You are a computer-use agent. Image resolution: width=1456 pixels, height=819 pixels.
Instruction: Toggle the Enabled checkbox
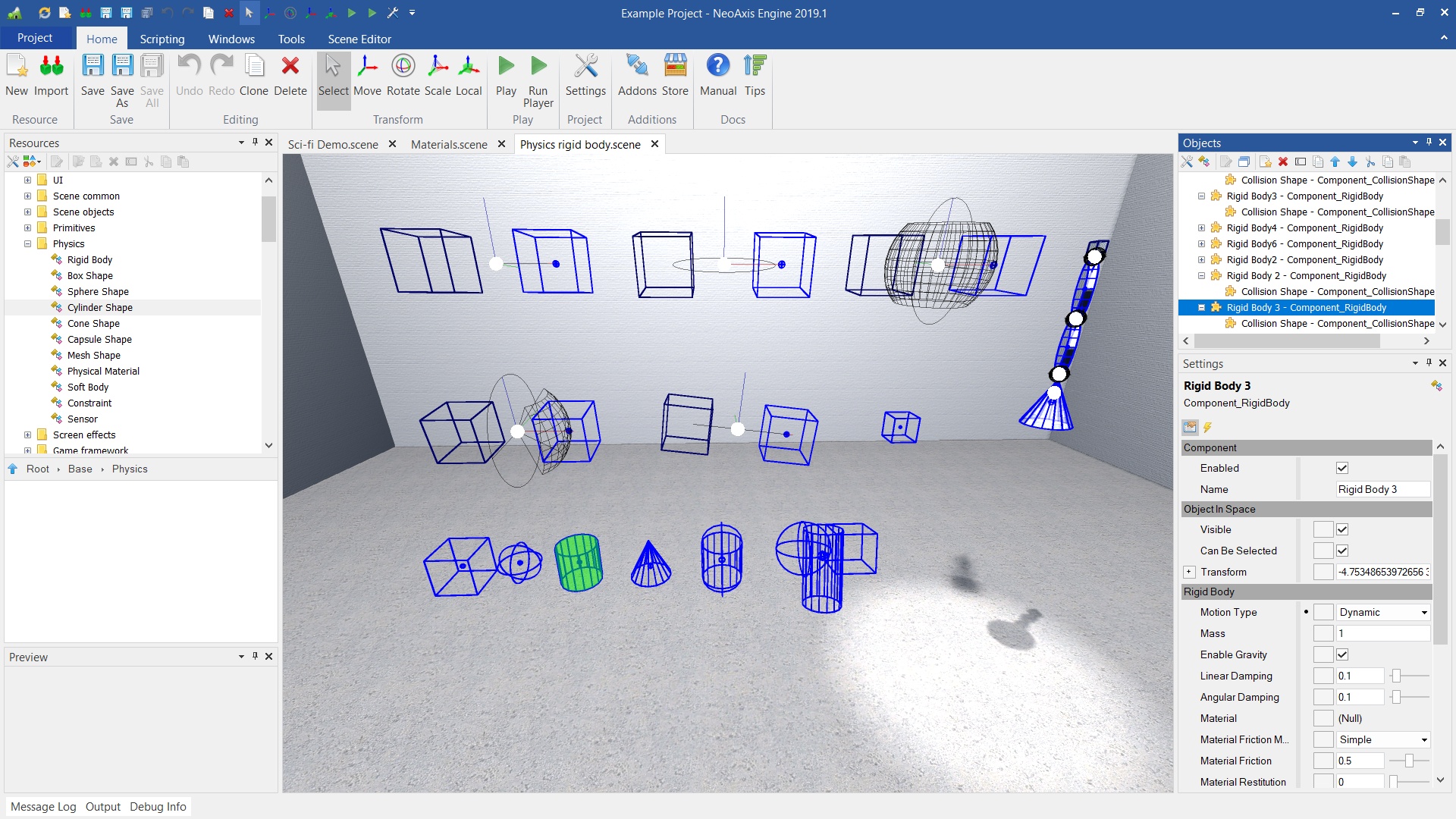point(1342,468)
